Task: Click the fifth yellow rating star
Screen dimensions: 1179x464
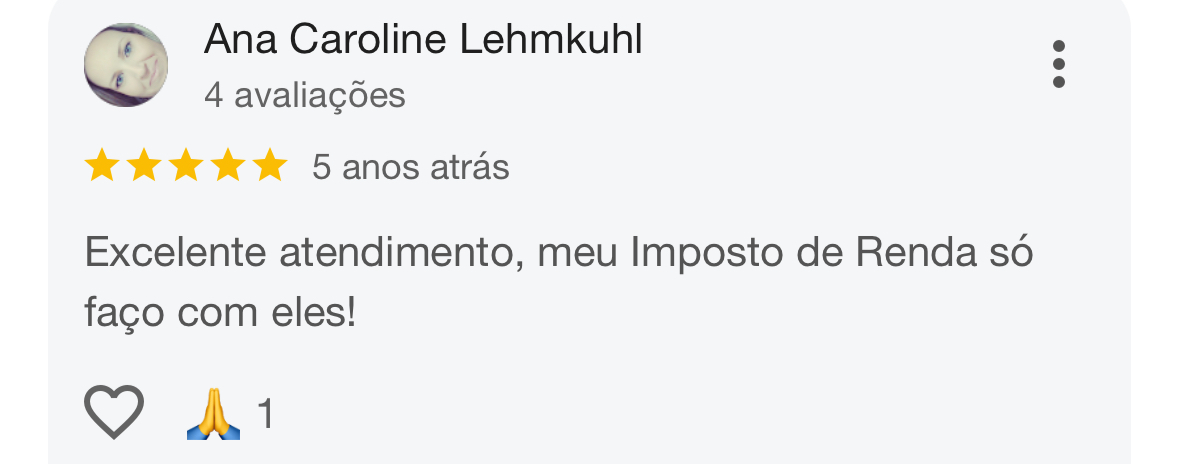Action: 270,166
